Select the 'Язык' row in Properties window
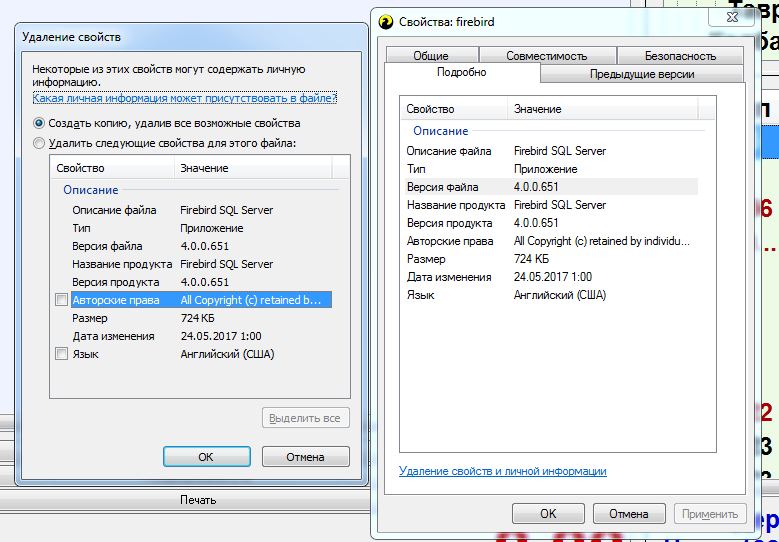This screenshot has width=779, height=542. (551, 295)
